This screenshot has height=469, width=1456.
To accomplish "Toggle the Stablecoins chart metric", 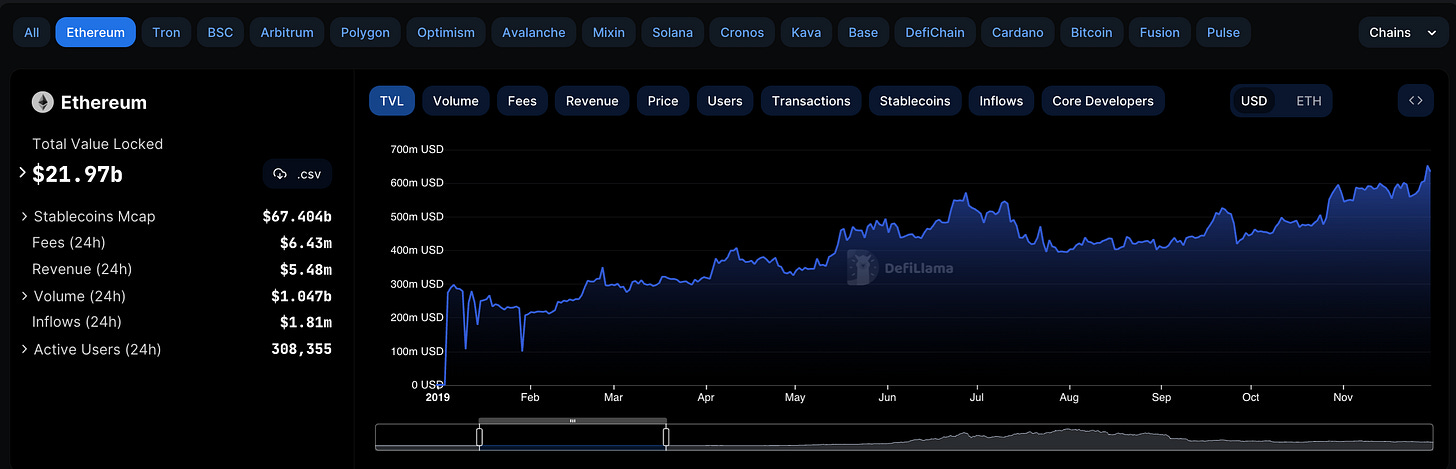I will (916, 100).
